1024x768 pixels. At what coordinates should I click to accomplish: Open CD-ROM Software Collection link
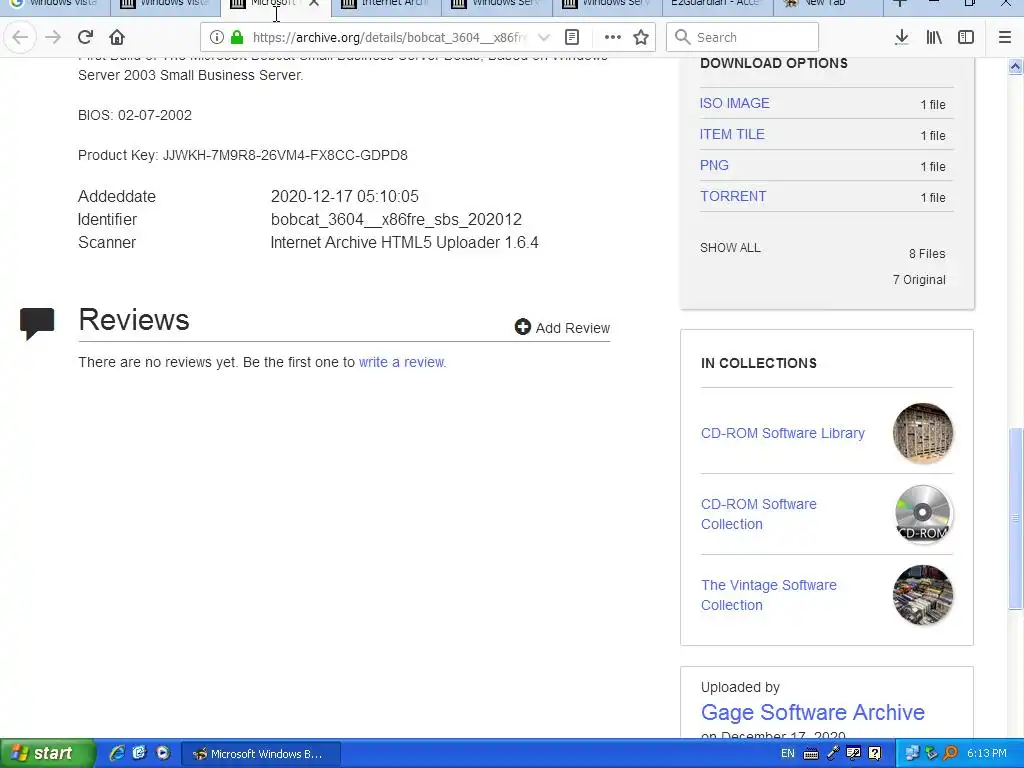(758, 514)
